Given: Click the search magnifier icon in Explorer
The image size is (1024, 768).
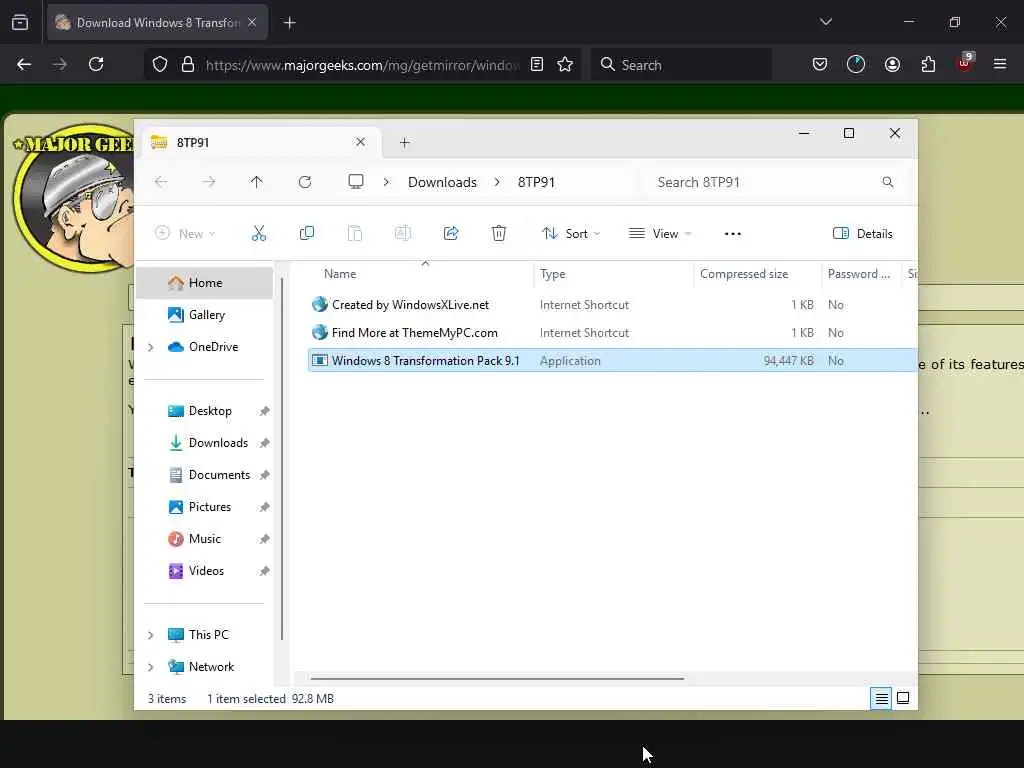Looking at the screenshot, I should pyautogui.click(x=888, y=182).
